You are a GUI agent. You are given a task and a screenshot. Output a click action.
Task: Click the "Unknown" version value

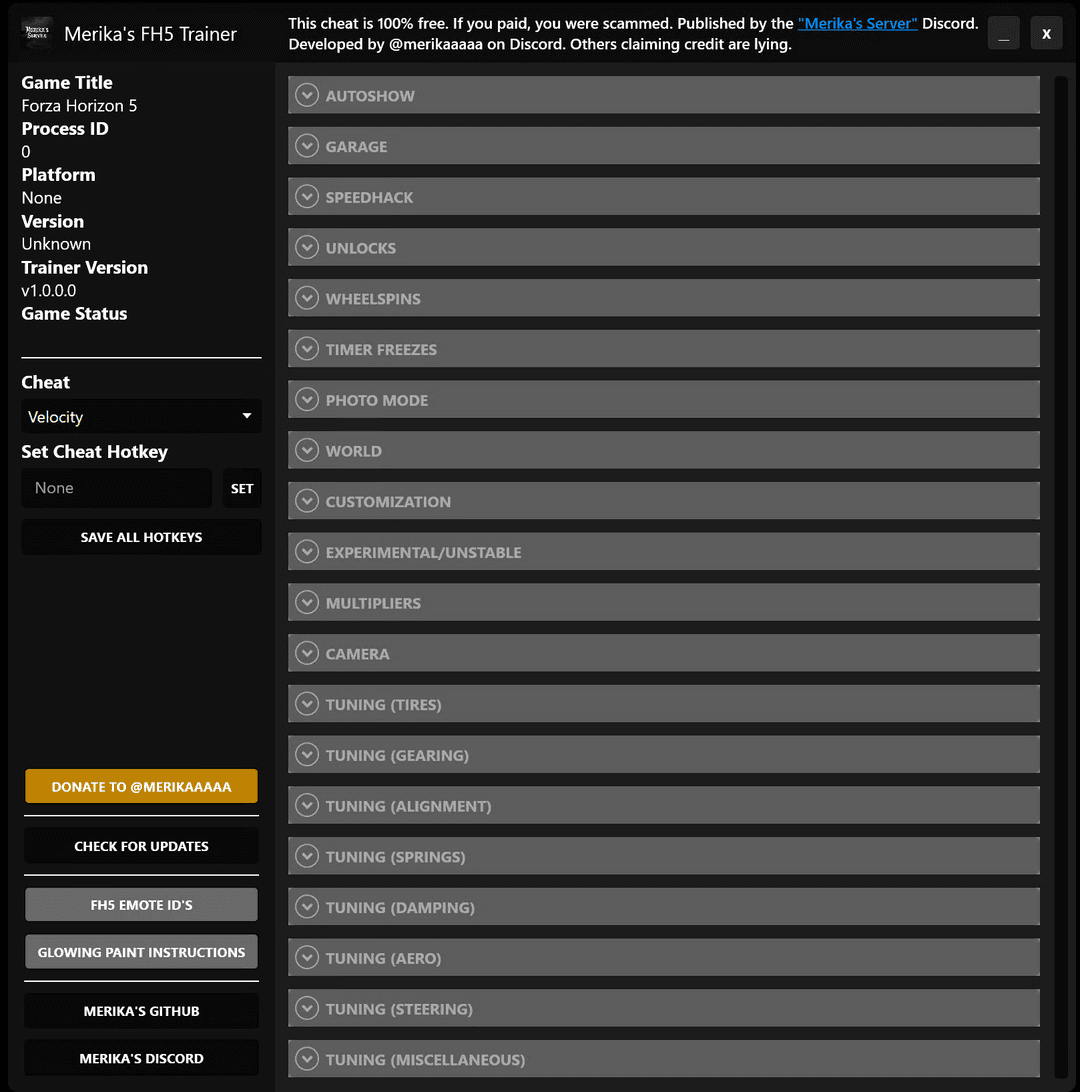(56, 244)
